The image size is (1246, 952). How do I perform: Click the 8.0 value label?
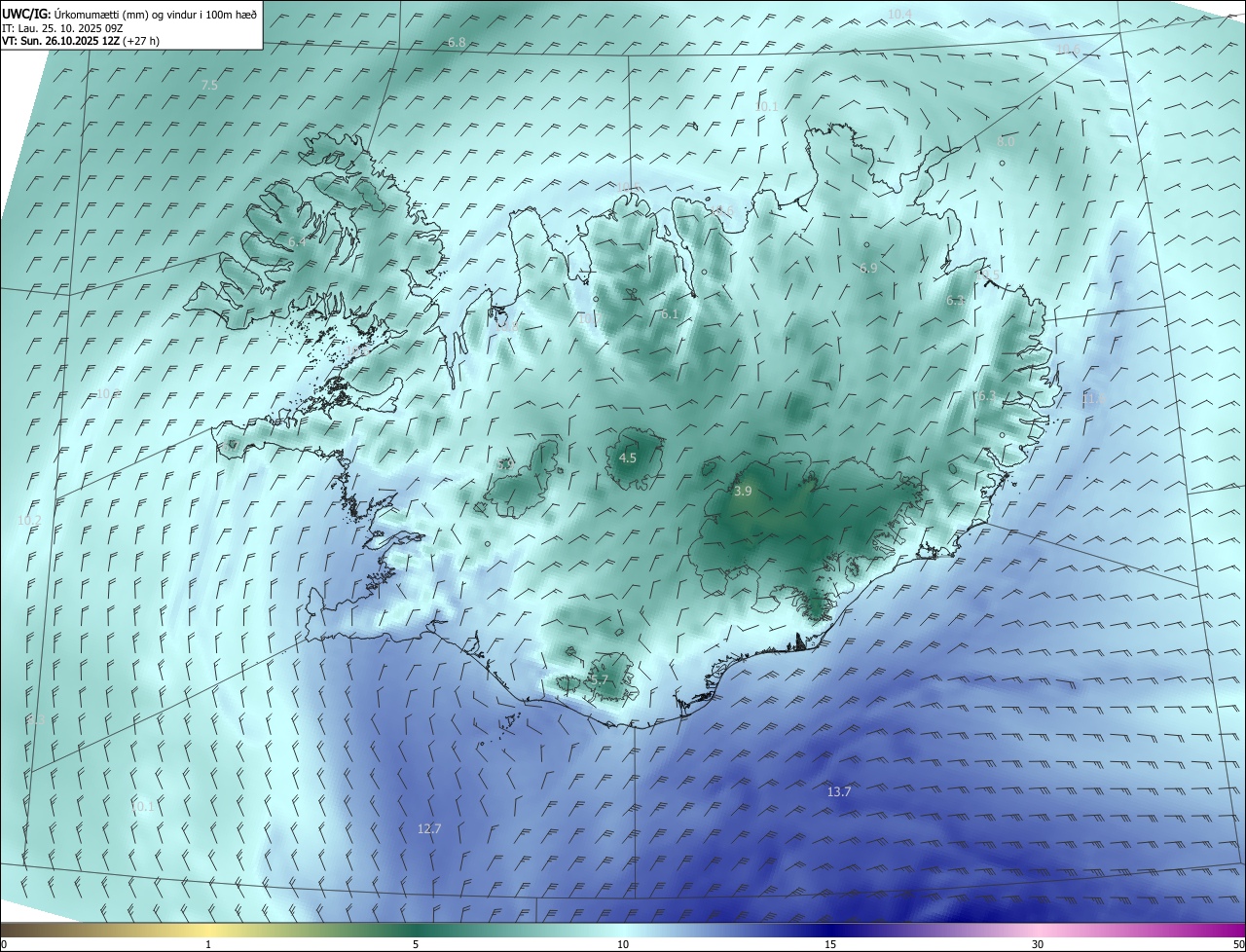click(x=1006, y=142)
